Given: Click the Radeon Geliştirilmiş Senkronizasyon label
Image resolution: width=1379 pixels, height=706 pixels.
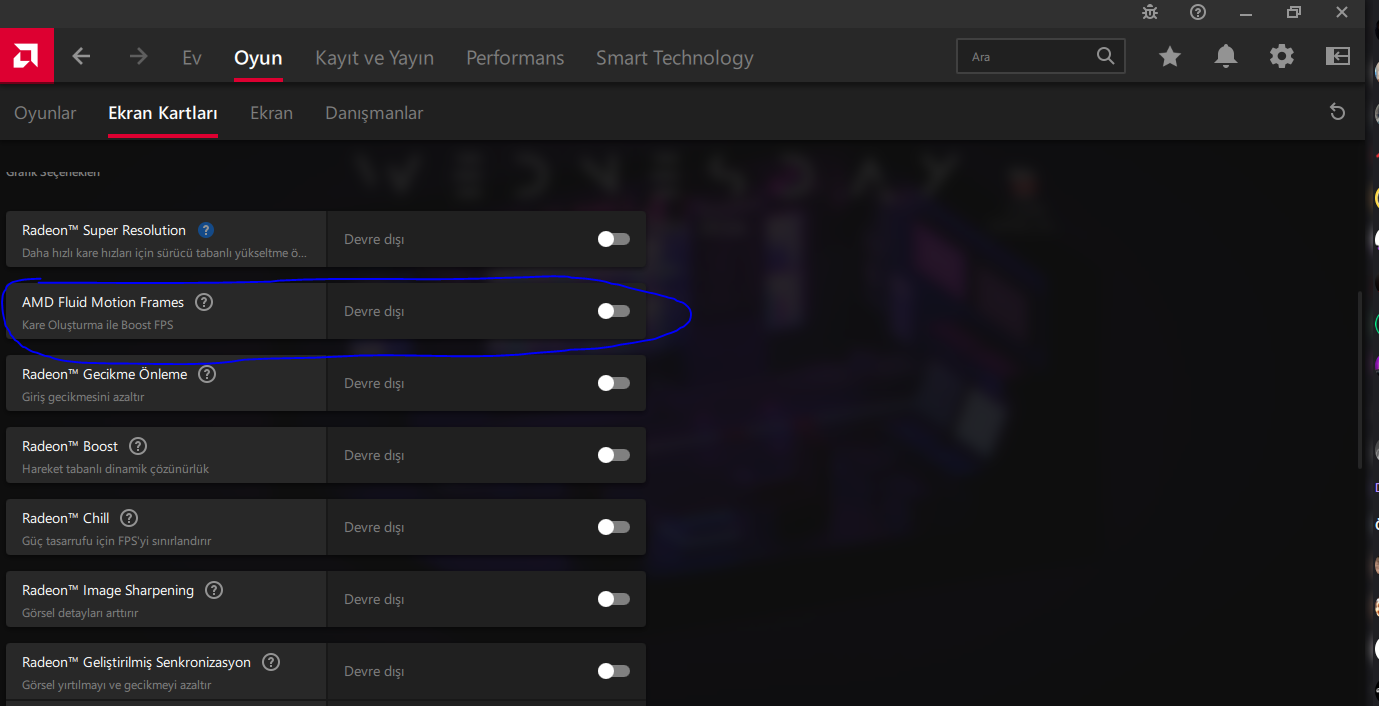Looking at the screenshot, I should pyautogui.click(x=137, y=662).
